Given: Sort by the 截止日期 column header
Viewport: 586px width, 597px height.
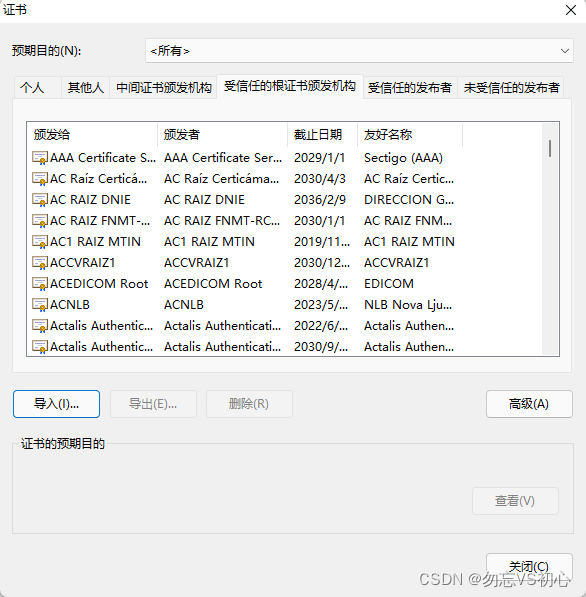Looking at the screenshot, I should pyautogui.click(x=322, y=134).
